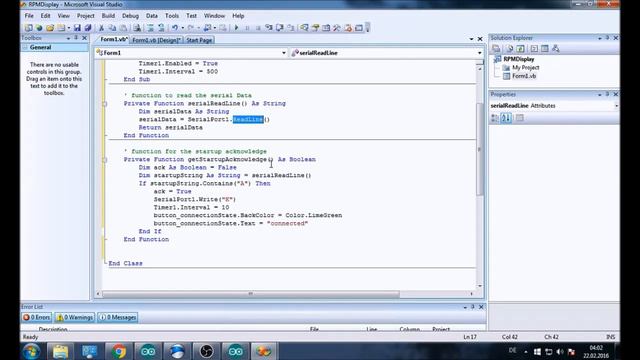Click the Copy toolbar icon
Screen dimensions: 640x360
pyautogui.click(x=112, y=28)
